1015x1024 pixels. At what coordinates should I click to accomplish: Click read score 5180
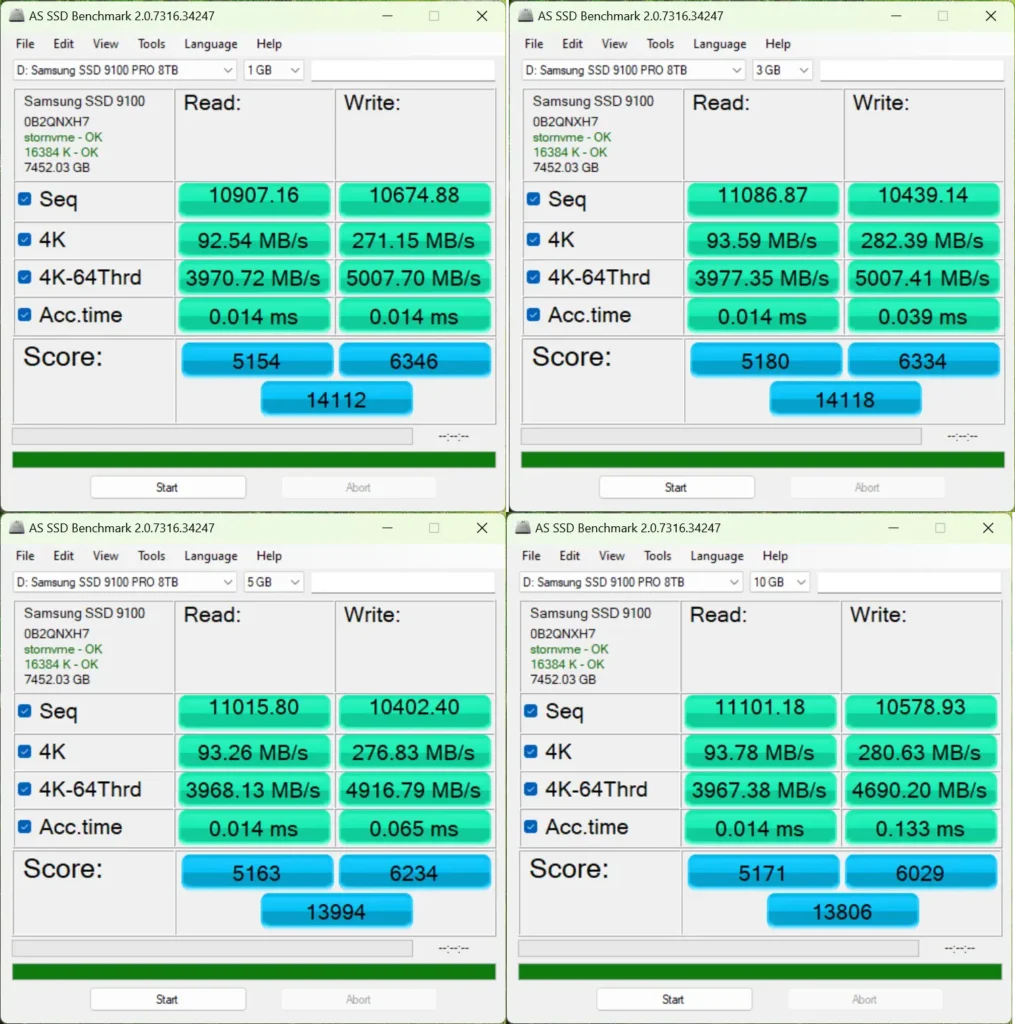tap(765, 360)
